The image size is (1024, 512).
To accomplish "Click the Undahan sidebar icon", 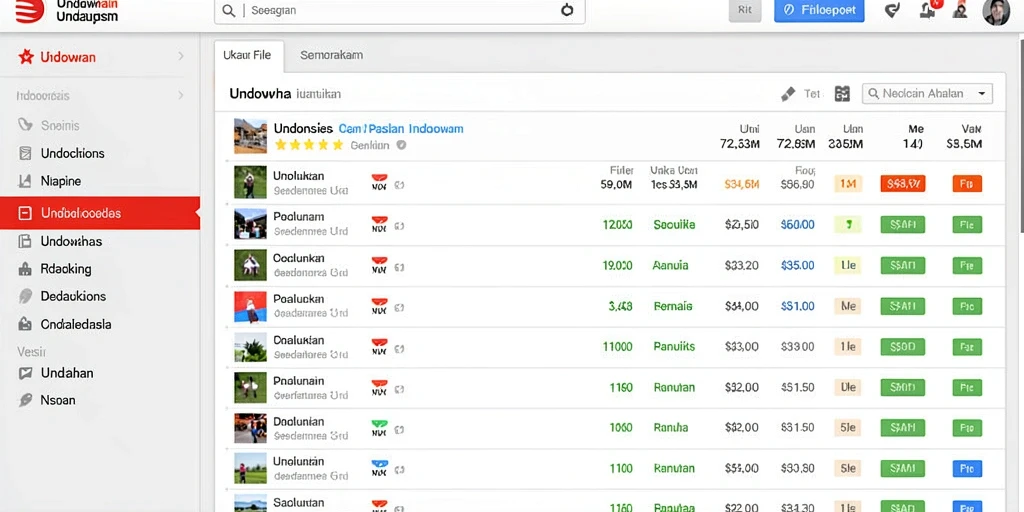I will click(x=25, y=373).
